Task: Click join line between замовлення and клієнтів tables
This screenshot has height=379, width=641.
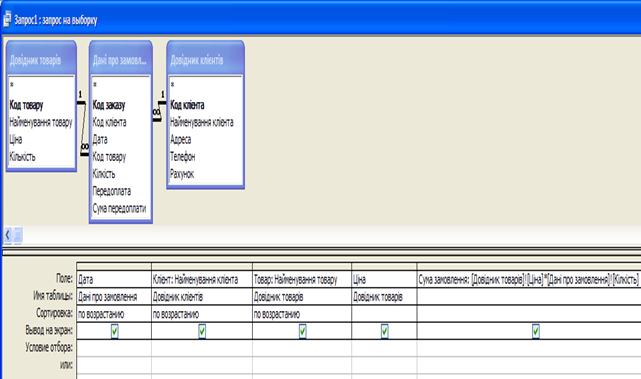Action: point(159,111)
